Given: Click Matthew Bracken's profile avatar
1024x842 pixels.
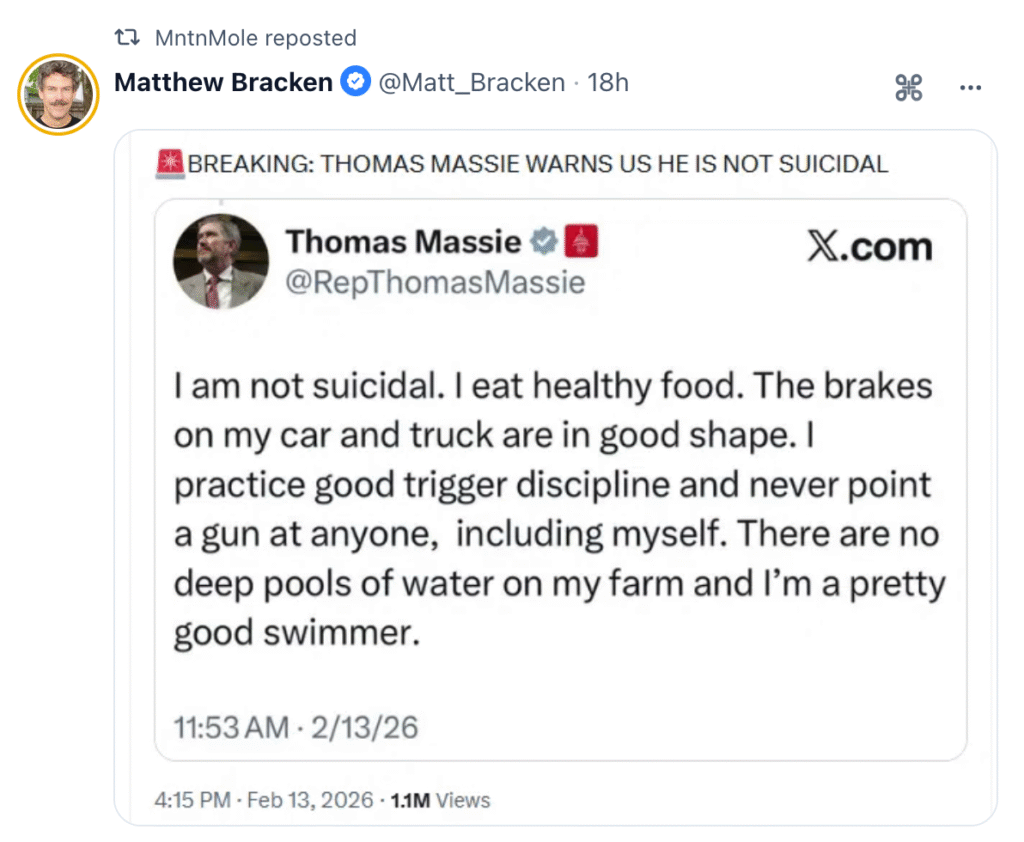Looking at the screenshot, I should (x=59, y=95).
